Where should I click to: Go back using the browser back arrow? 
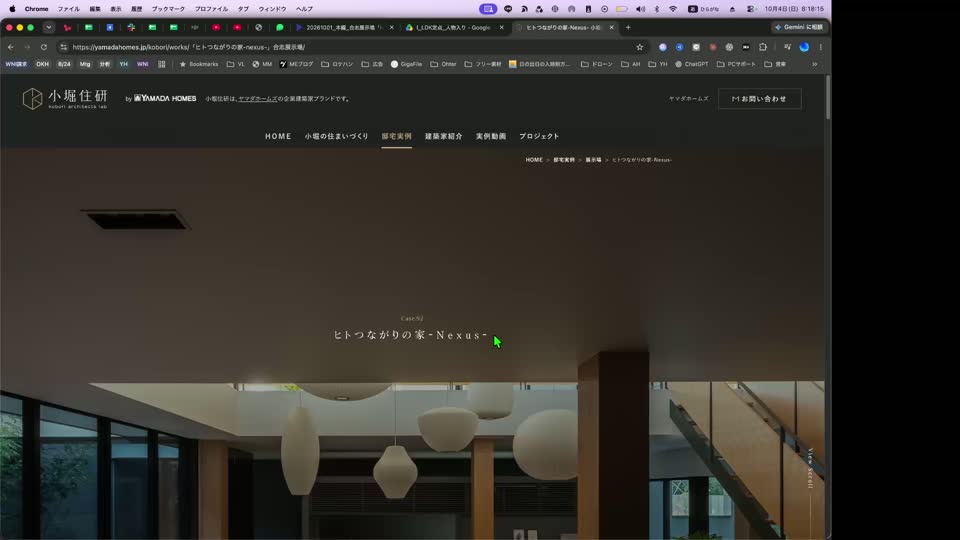11,47
